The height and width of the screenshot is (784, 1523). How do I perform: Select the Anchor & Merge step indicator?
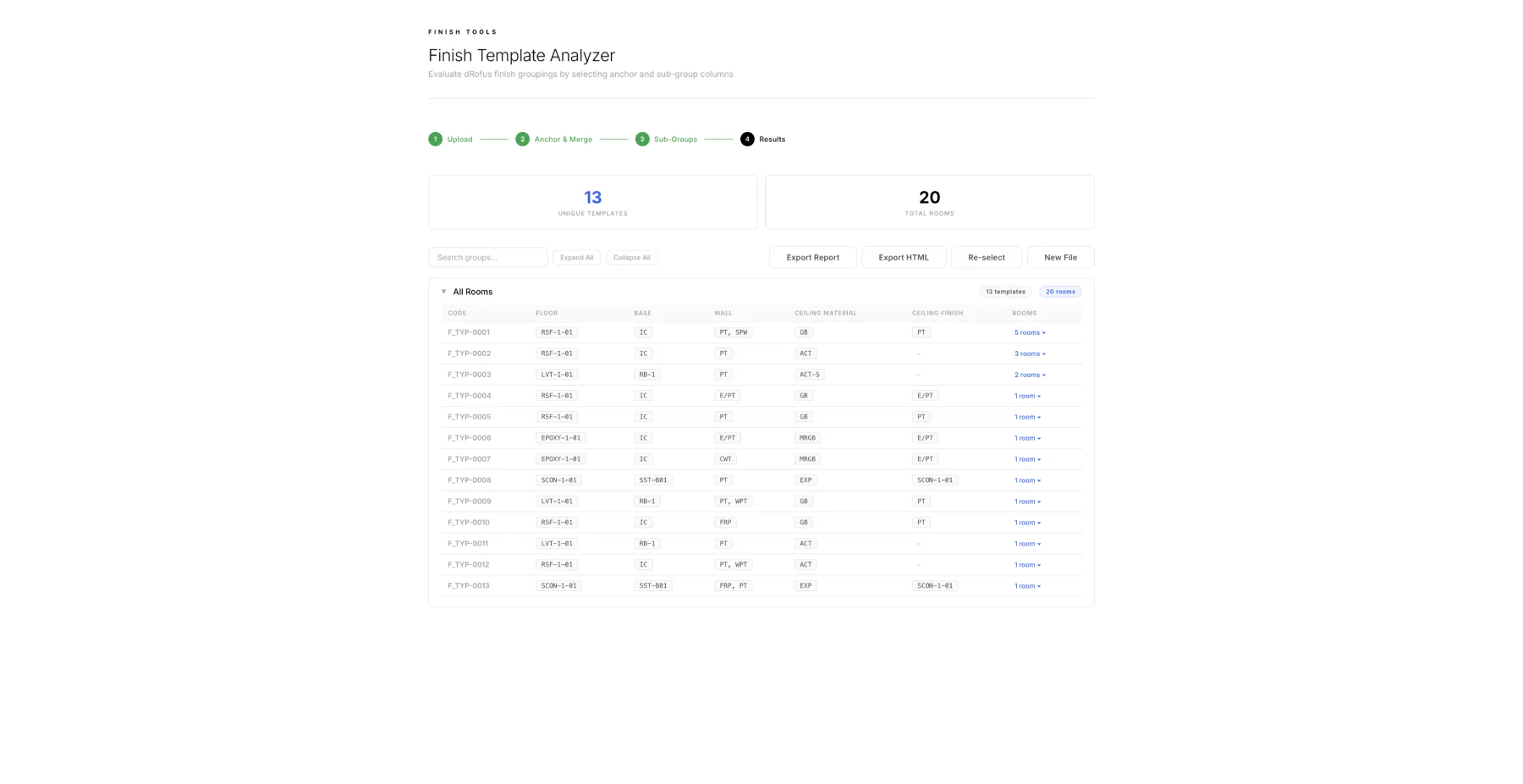point(522,139)
